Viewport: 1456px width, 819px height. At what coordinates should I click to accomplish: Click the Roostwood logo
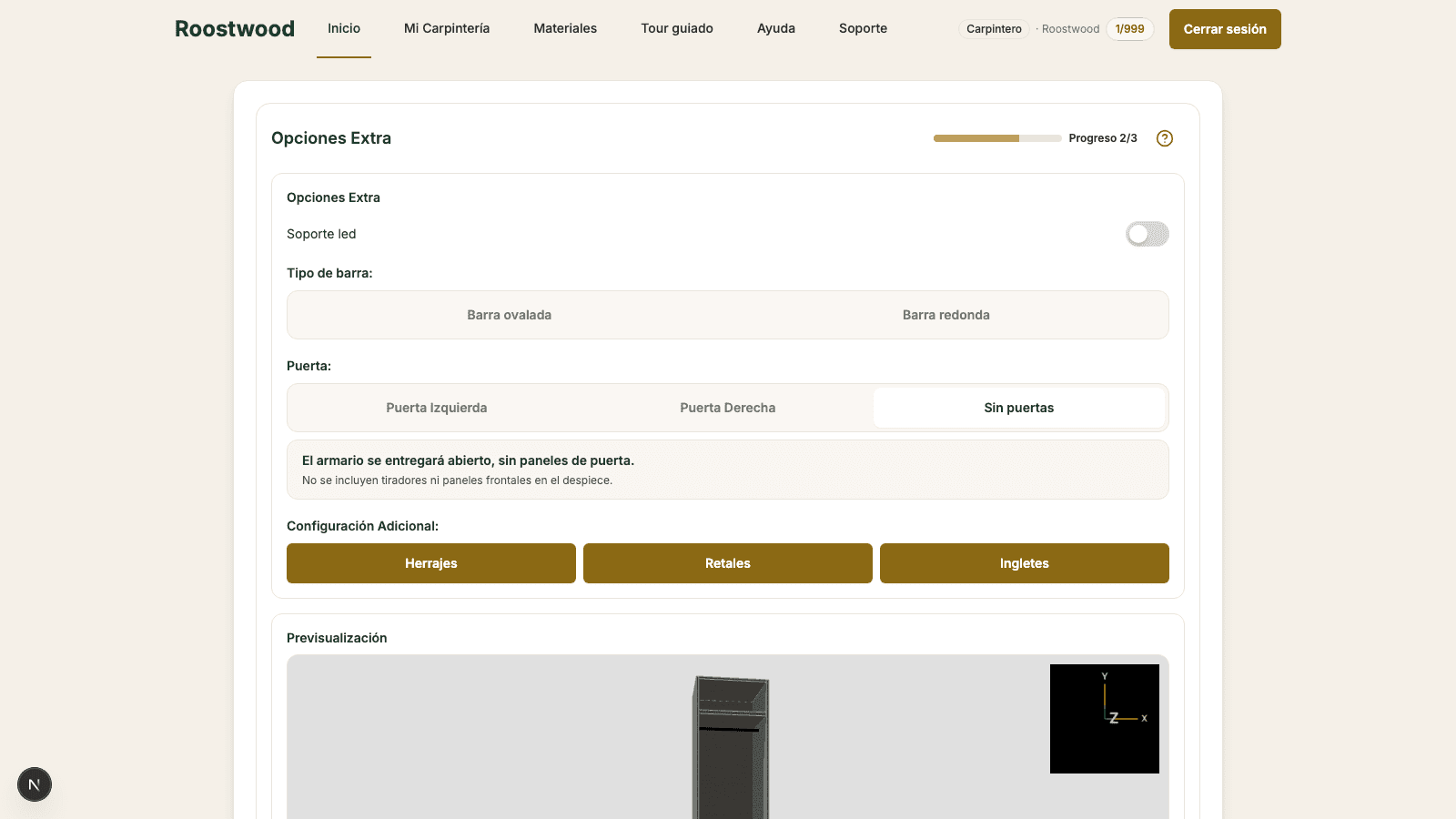pos(235,29)
